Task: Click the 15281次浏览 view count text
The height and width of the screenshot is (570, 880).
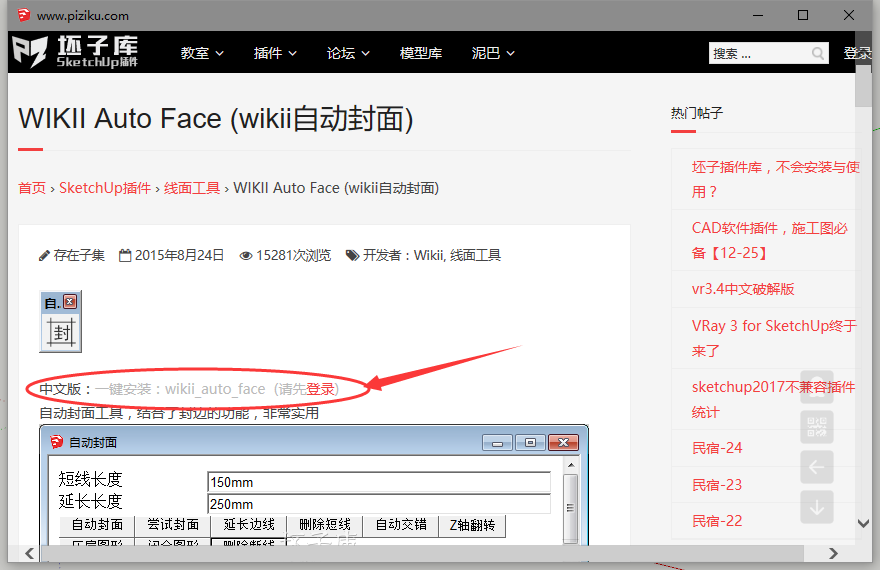Action: pos(294,256)
